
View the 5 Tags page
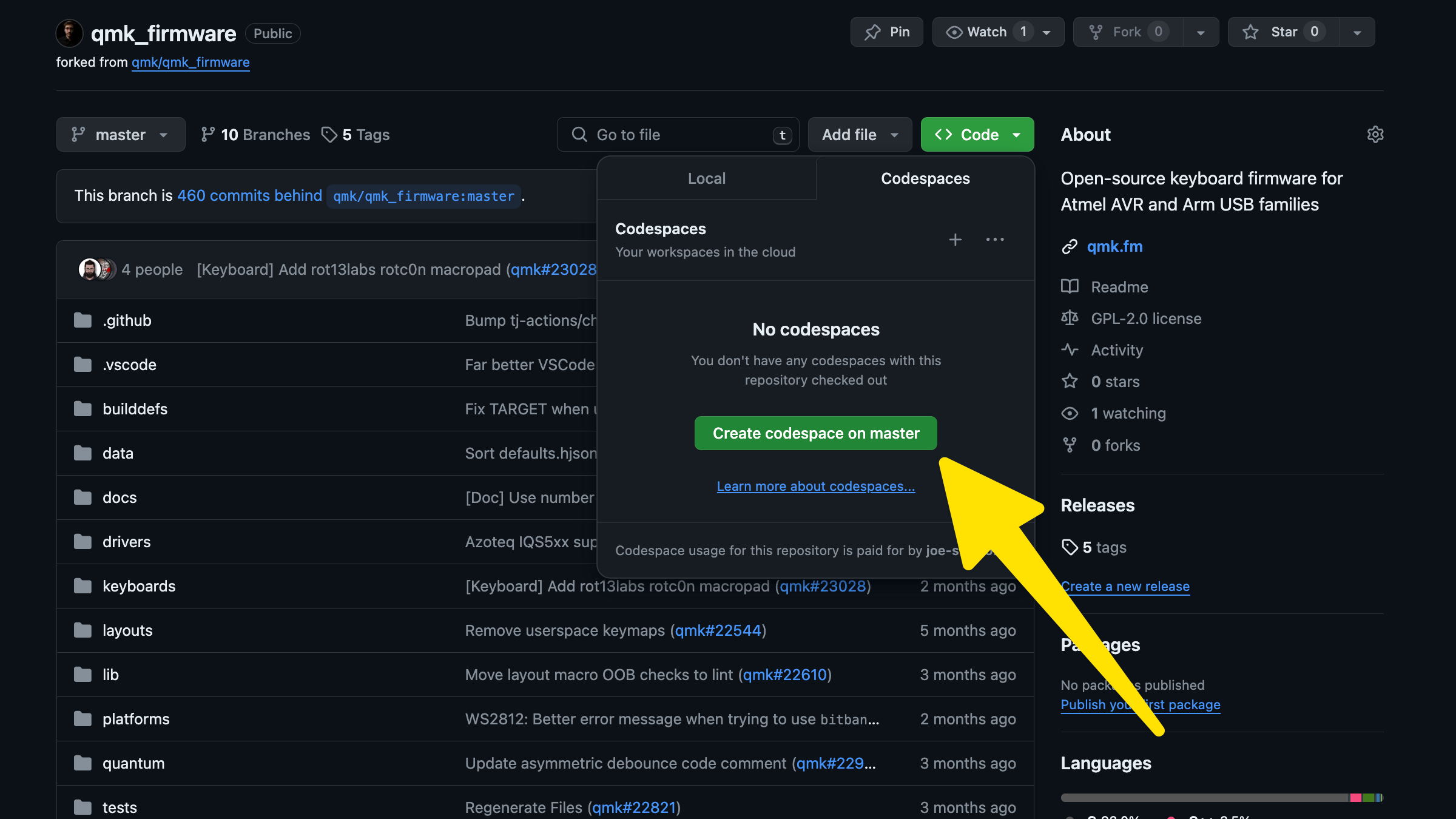coord(356,135)
